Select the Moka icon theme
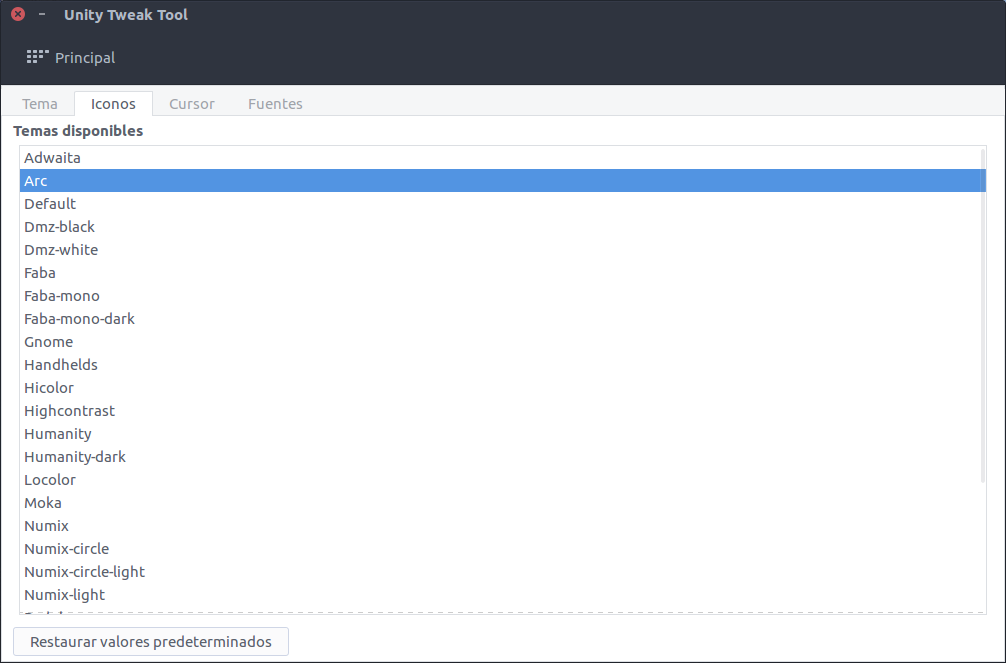Image resolution: width=1006 pixels, height=663 pixels. [43, 503]
